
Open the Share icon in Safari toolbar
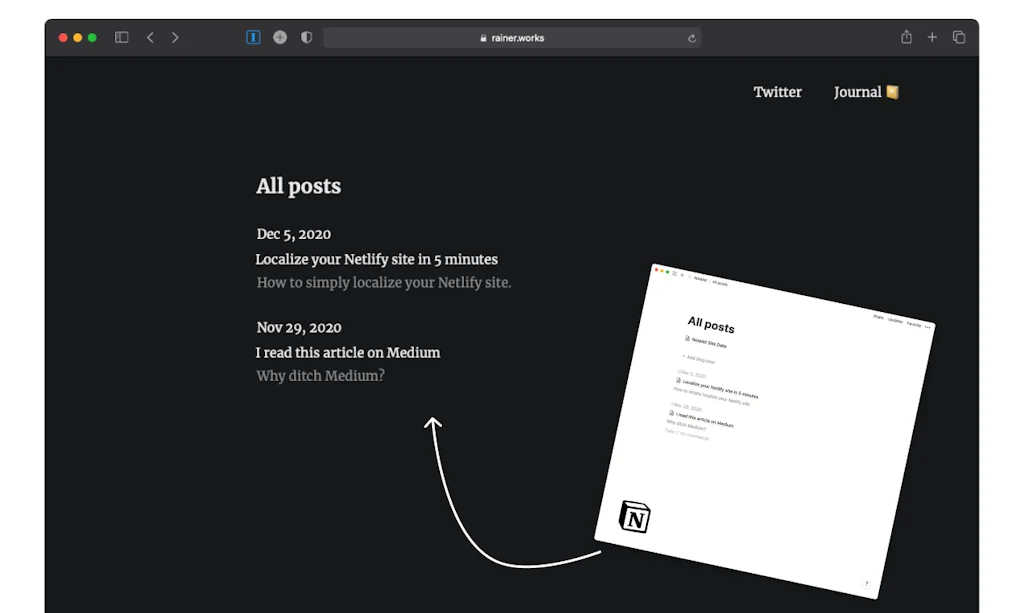[906, 38]
